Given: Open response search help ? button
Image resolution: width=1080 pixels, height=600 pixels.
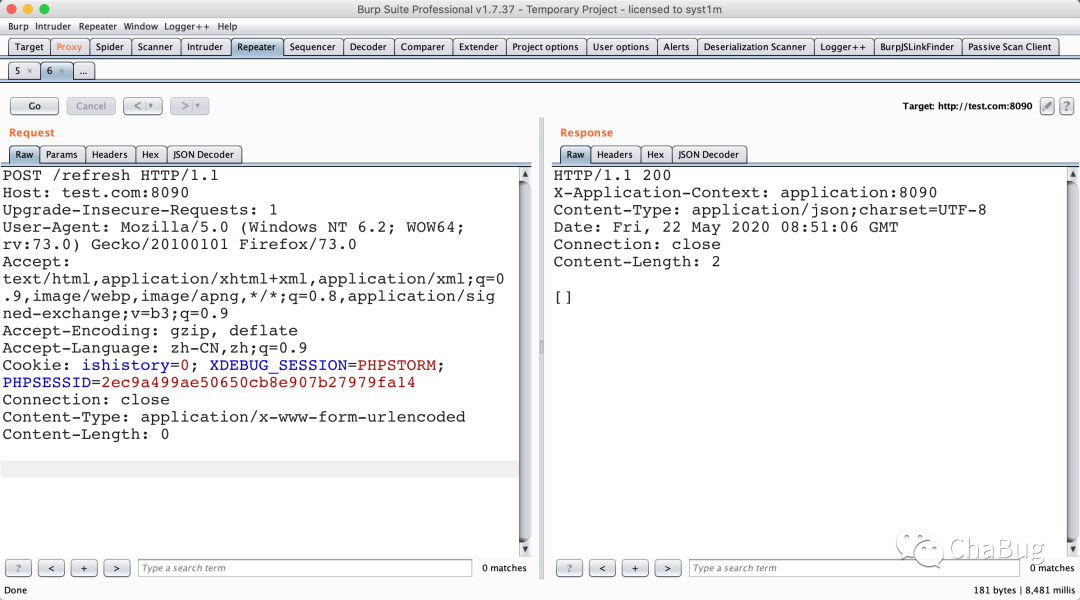Looking at the screenshot, I should pos(570,568).
